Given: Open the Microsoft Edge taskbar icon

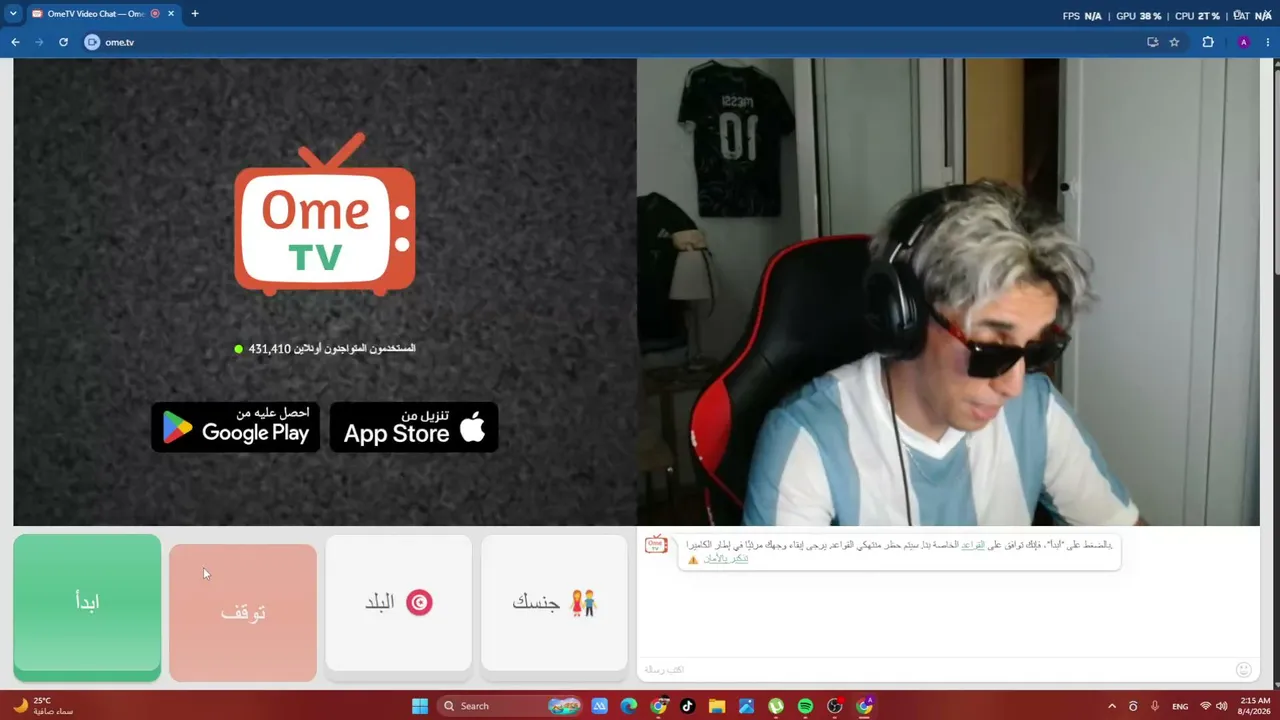Looking at the screenshot, I should pos(628,706).
